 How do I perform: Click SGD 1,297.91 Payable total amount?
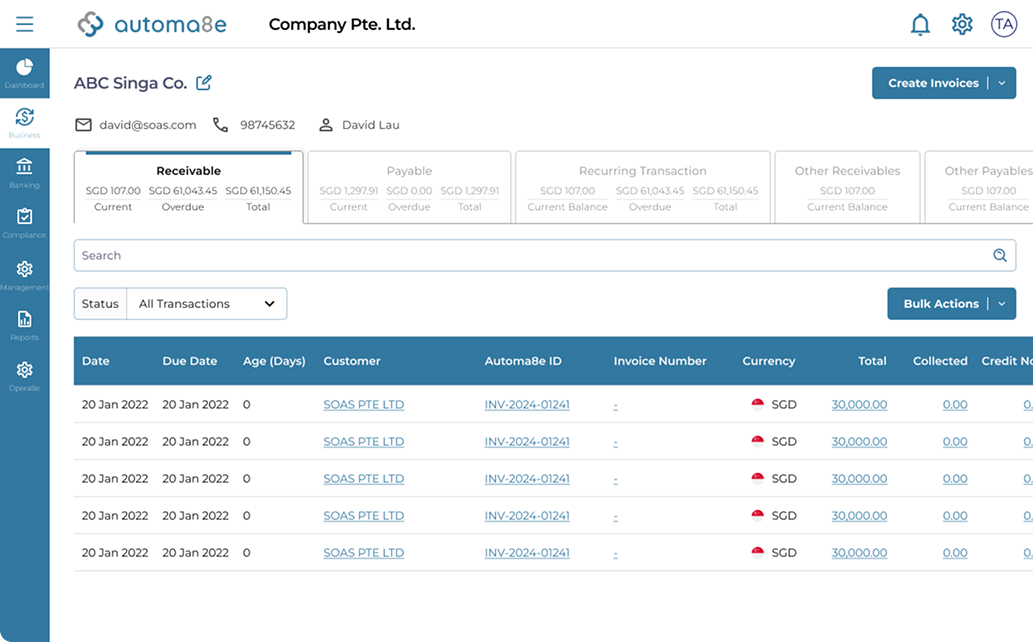470,190
